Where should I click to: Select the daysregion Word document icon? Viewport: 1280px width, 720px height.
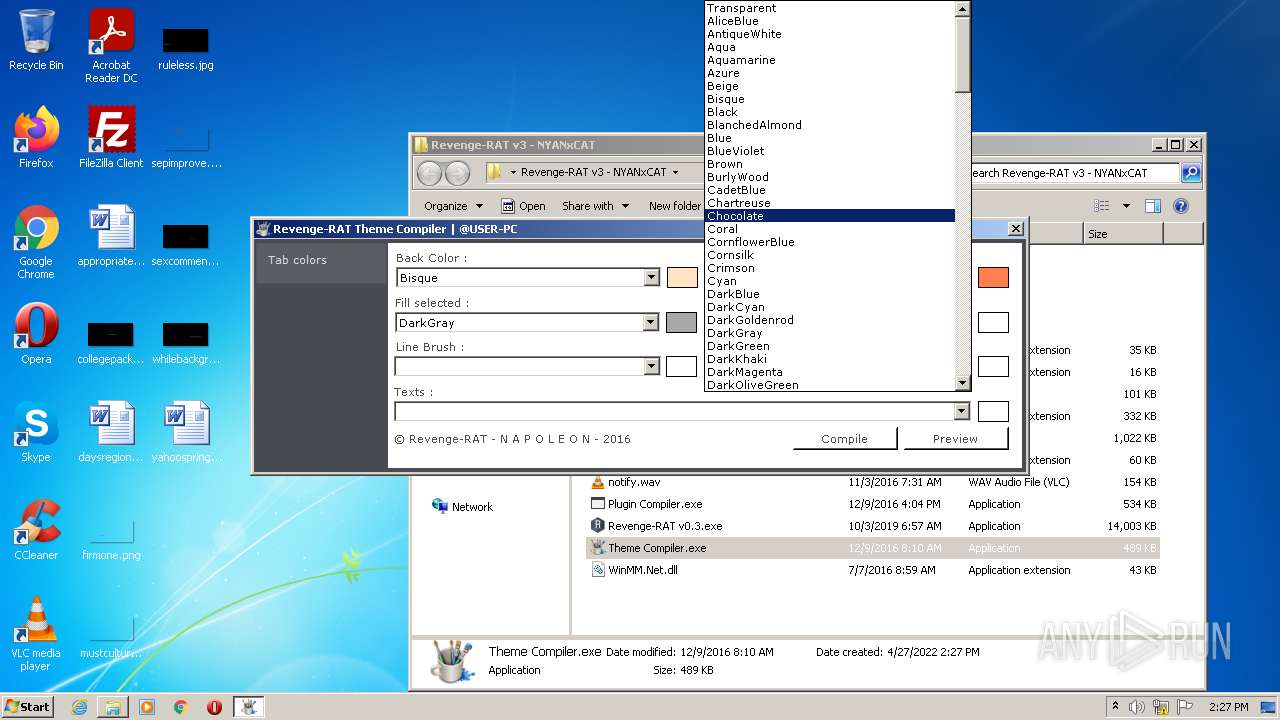click(x=111, y=432)
